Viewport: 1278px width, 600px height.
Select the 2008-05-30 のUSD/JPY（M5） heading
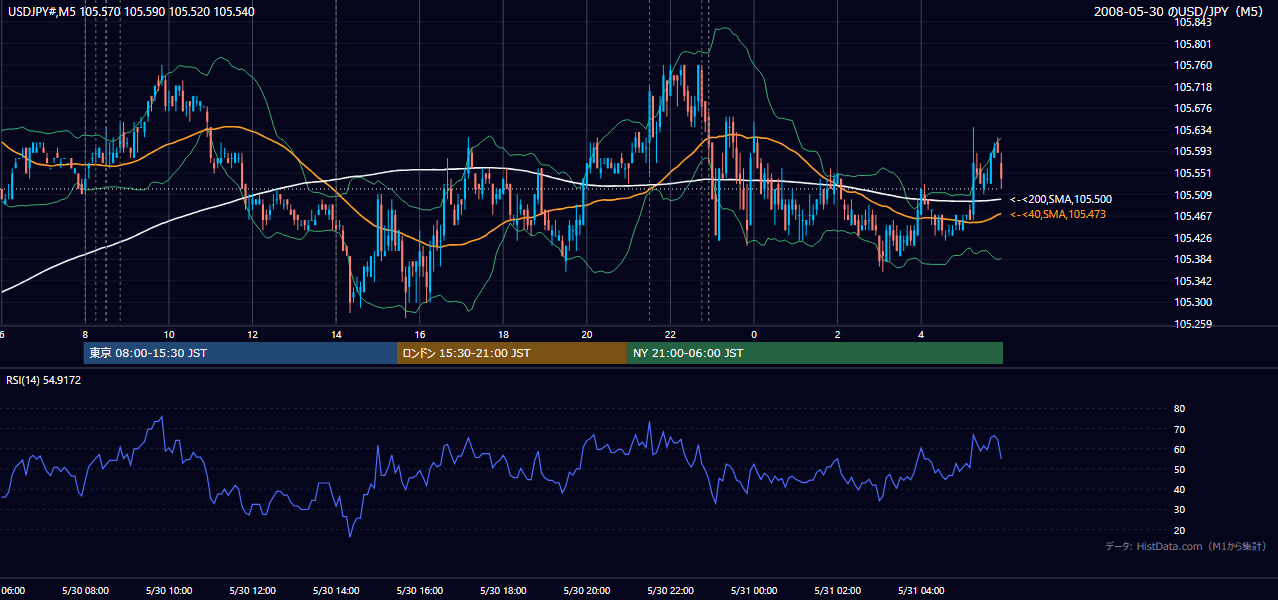coord(1181,12)
